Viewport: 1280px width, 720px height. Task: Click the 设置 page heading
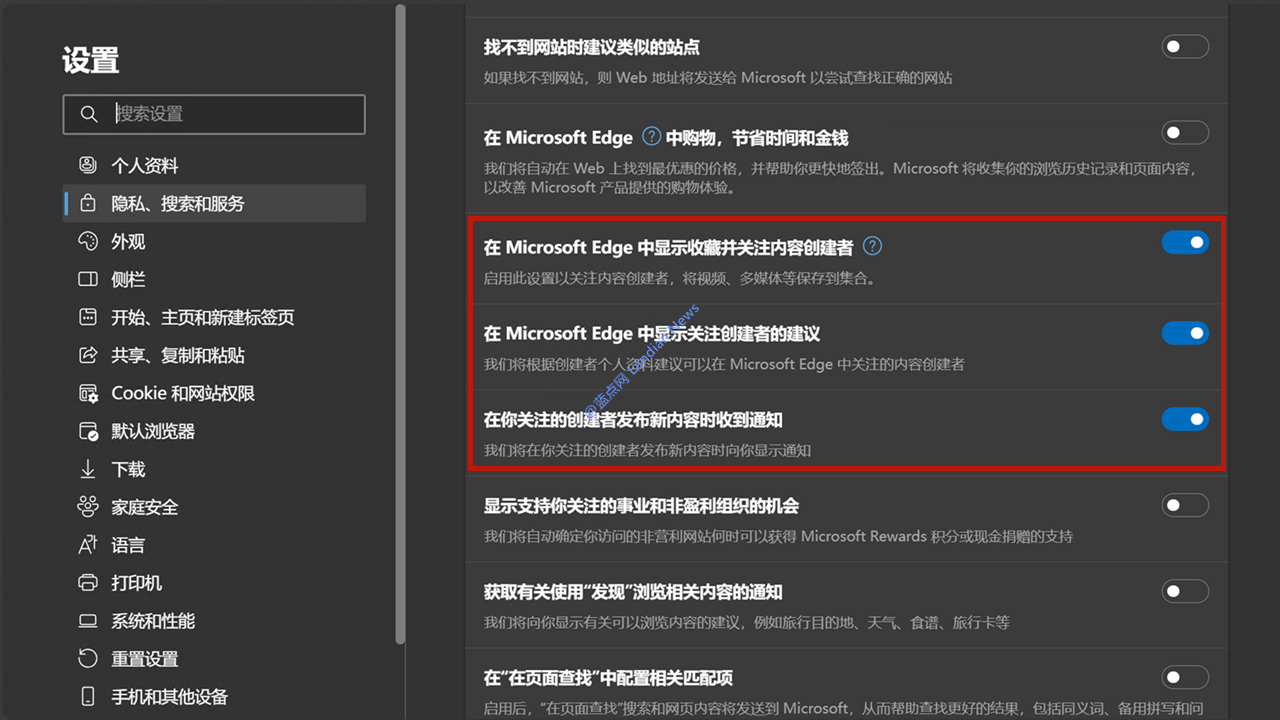[x=90, y=60]
